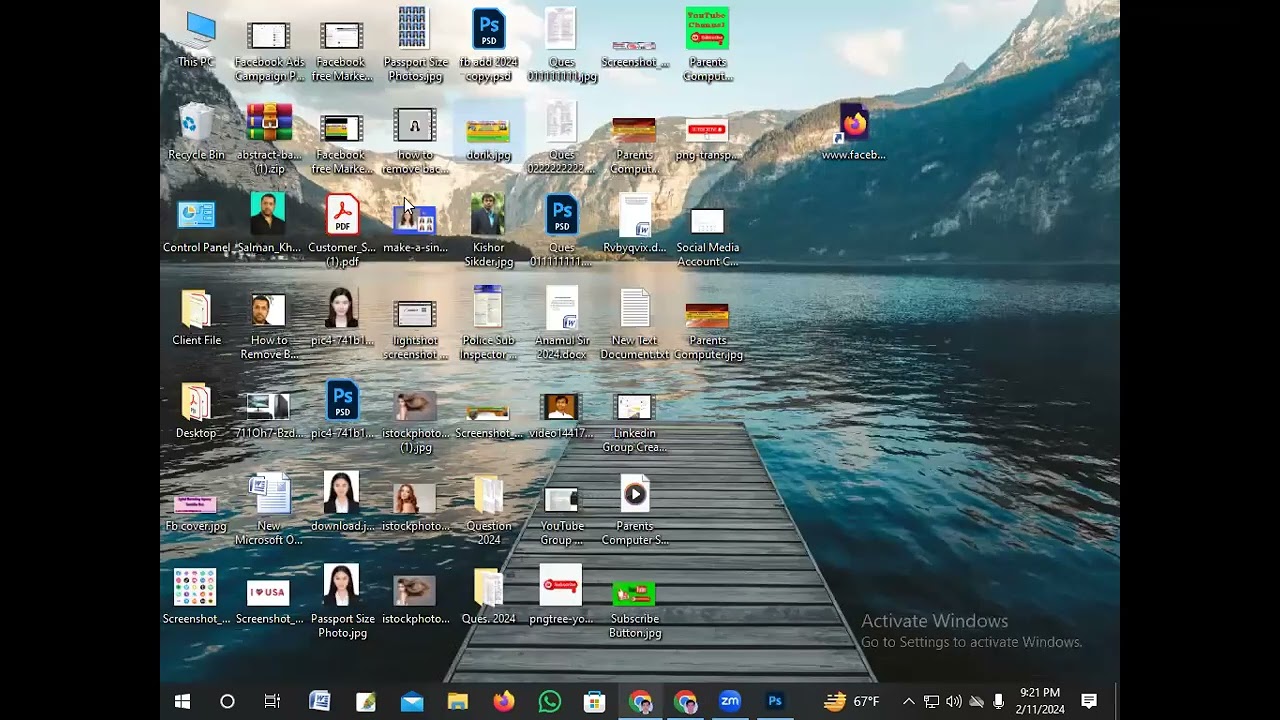Show hidden system tray icons
This screenshot has height=720, width=1280.
(x=908, y=702)
